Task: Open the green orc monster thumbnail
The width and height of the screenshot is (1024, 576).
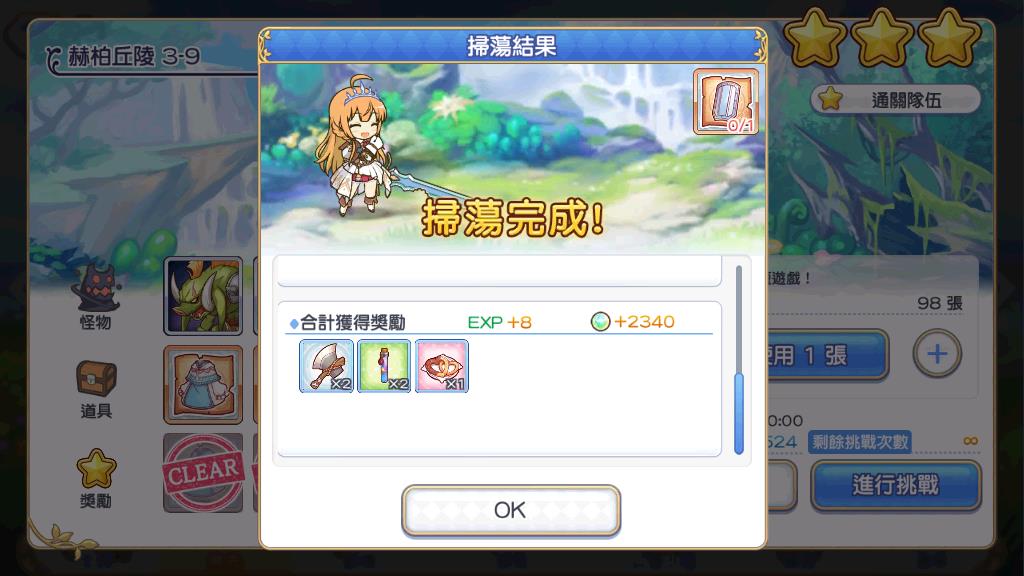Action: (203, 296)
